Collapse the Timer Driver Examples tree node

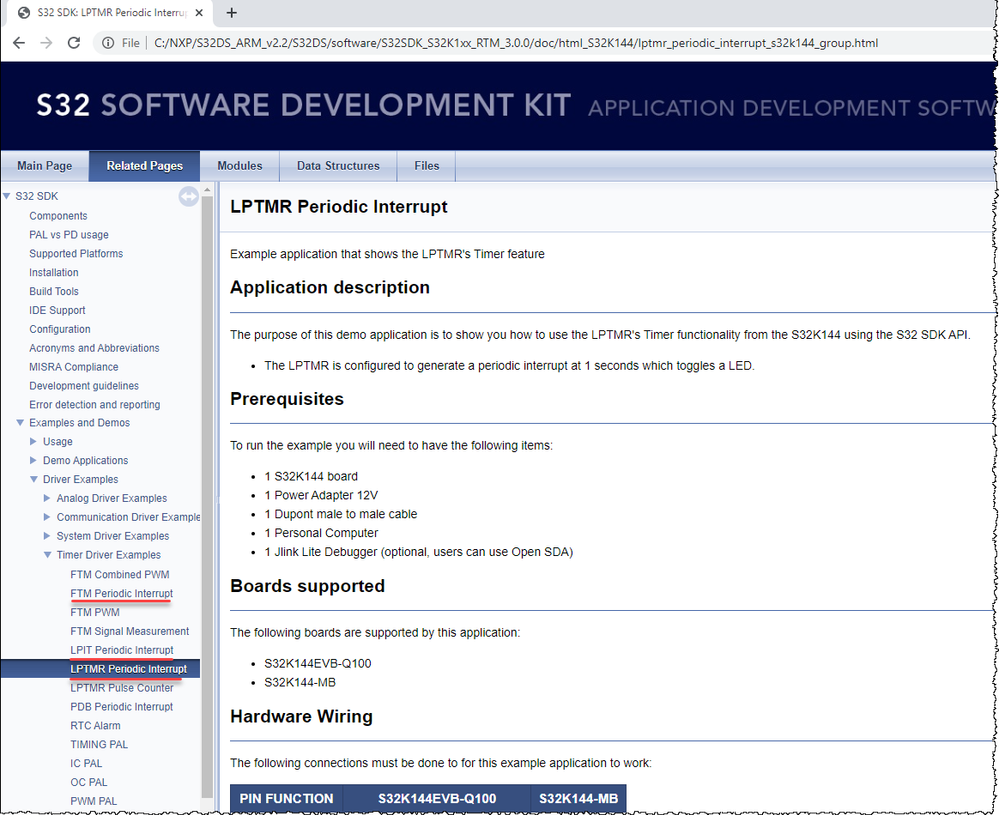click(47, 555)
